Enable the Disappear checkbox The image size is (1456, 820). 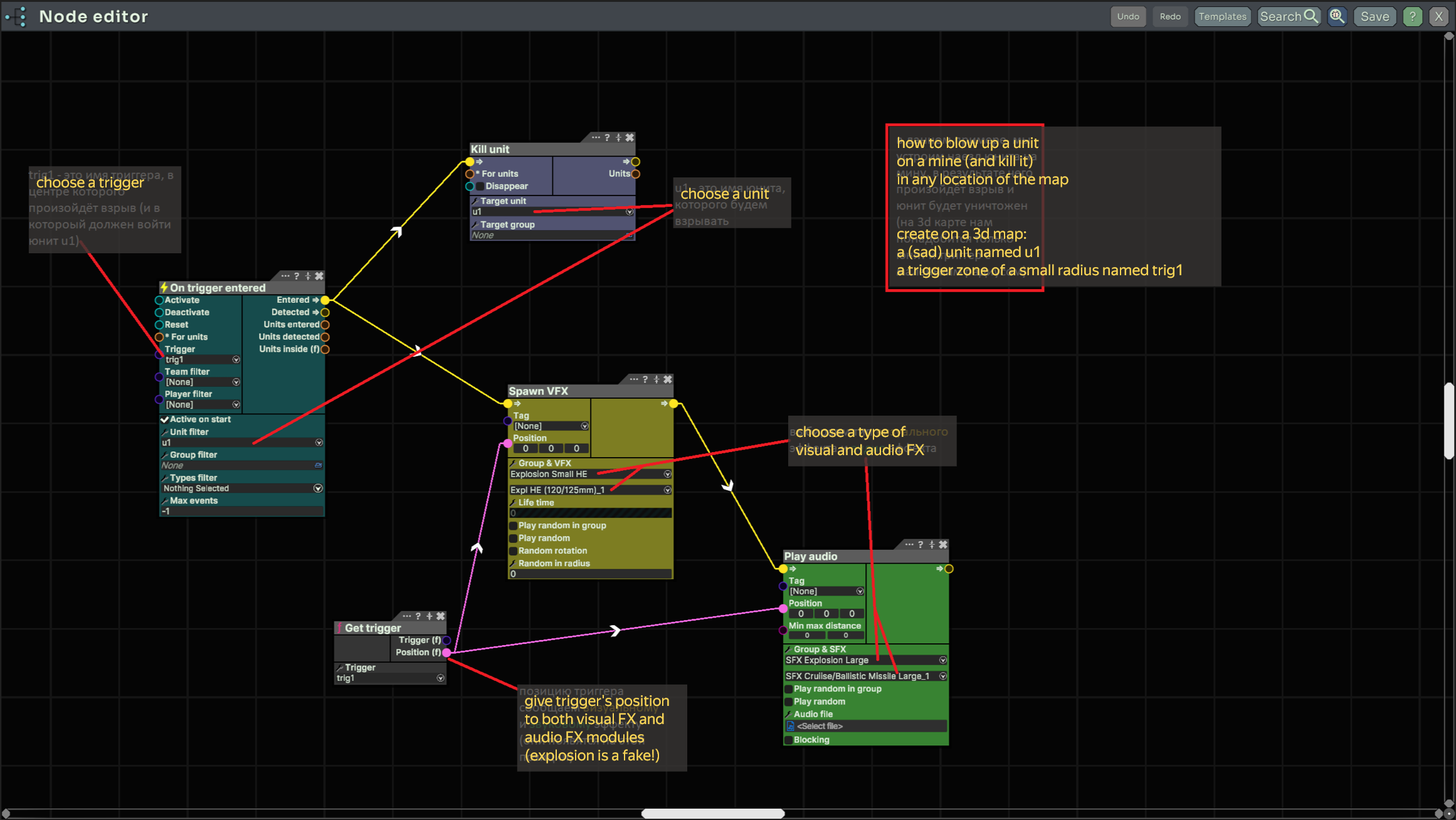(480, 186)
